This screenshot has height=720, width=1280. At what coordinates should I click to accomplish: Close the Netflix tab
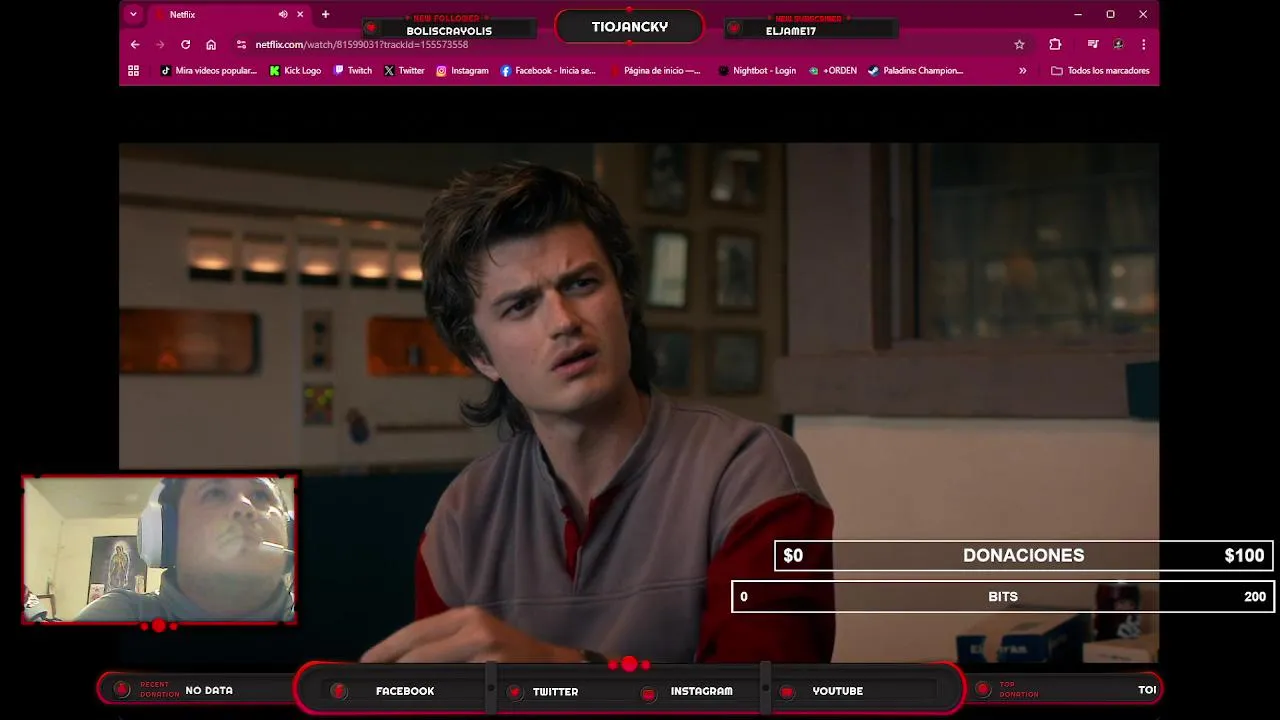click(299, 14)
